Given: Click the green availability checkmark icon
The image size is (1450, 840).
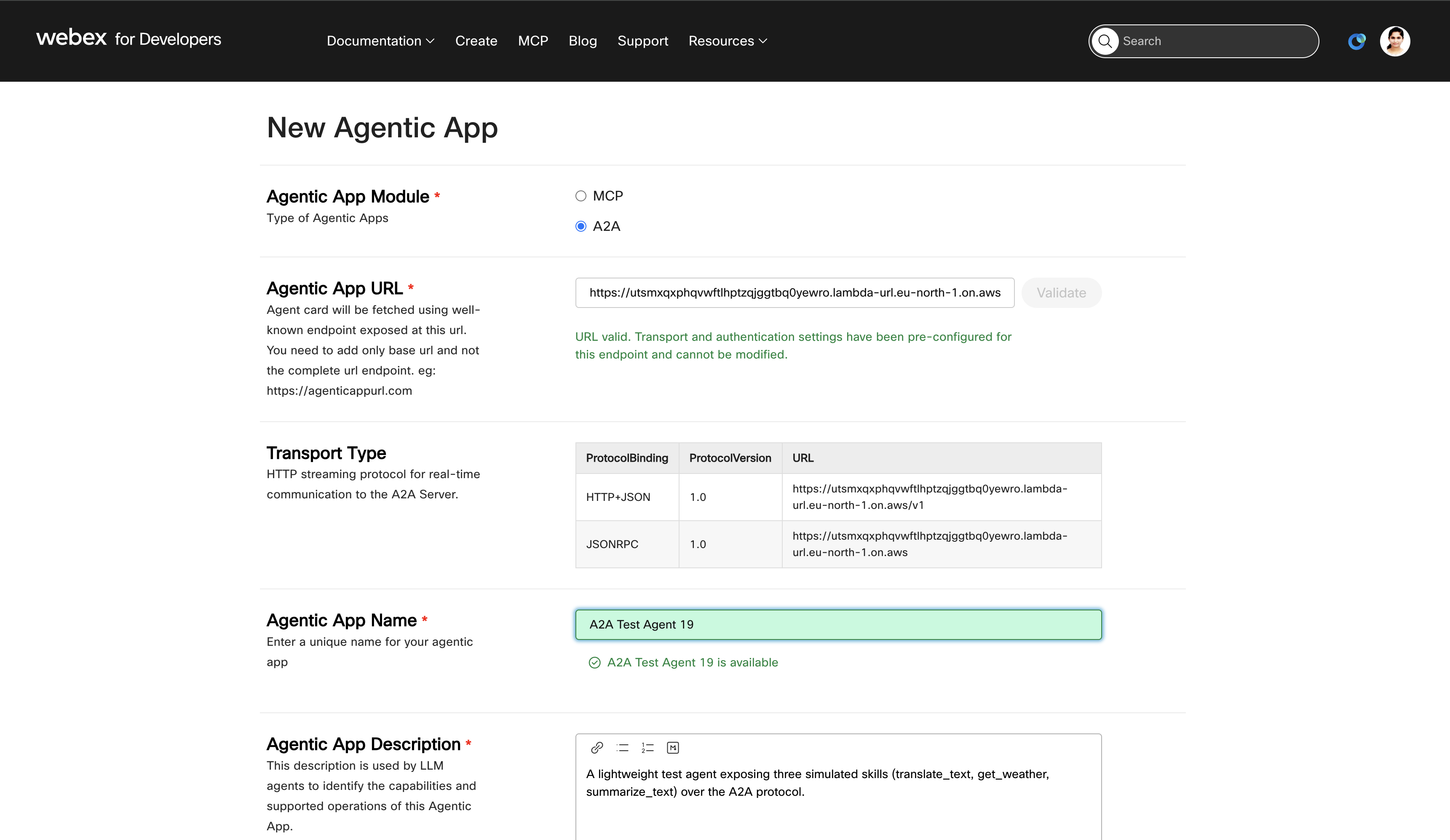Looking at the screenshot, I should (594, 663).
